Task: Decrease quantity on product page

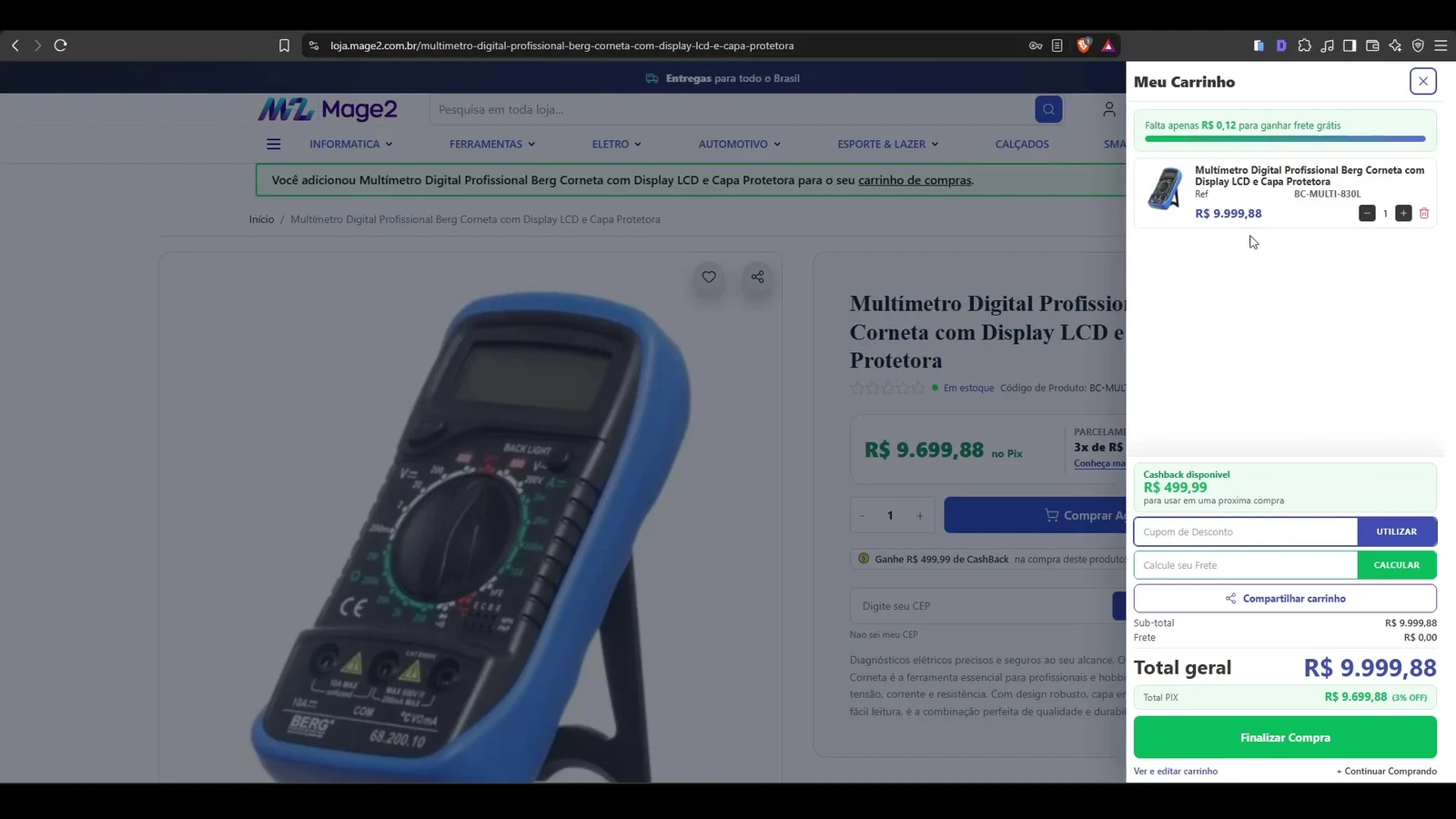Action: point(863,516)
